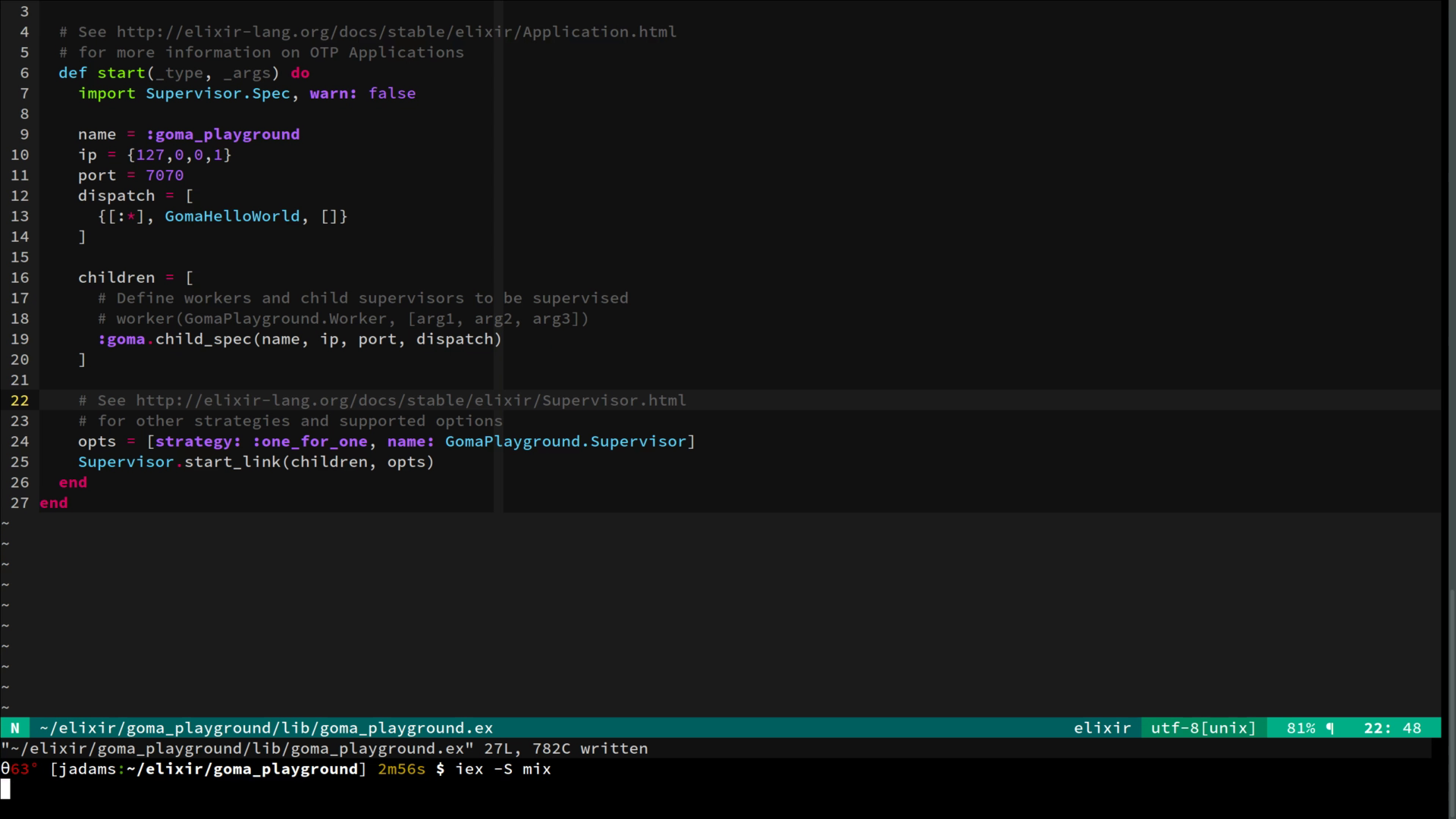
Task: Click the Supervisor.html documentation URL on line 22
Action: [410, 400]
